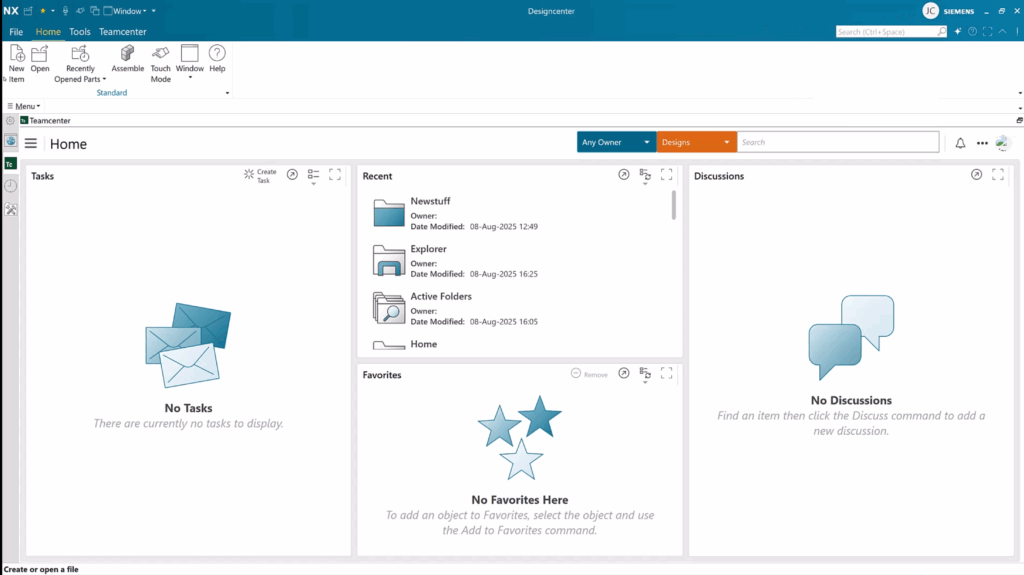Toggle full screen mode icon in title bar
1024x575 pixels.
[x=987, y=32]
